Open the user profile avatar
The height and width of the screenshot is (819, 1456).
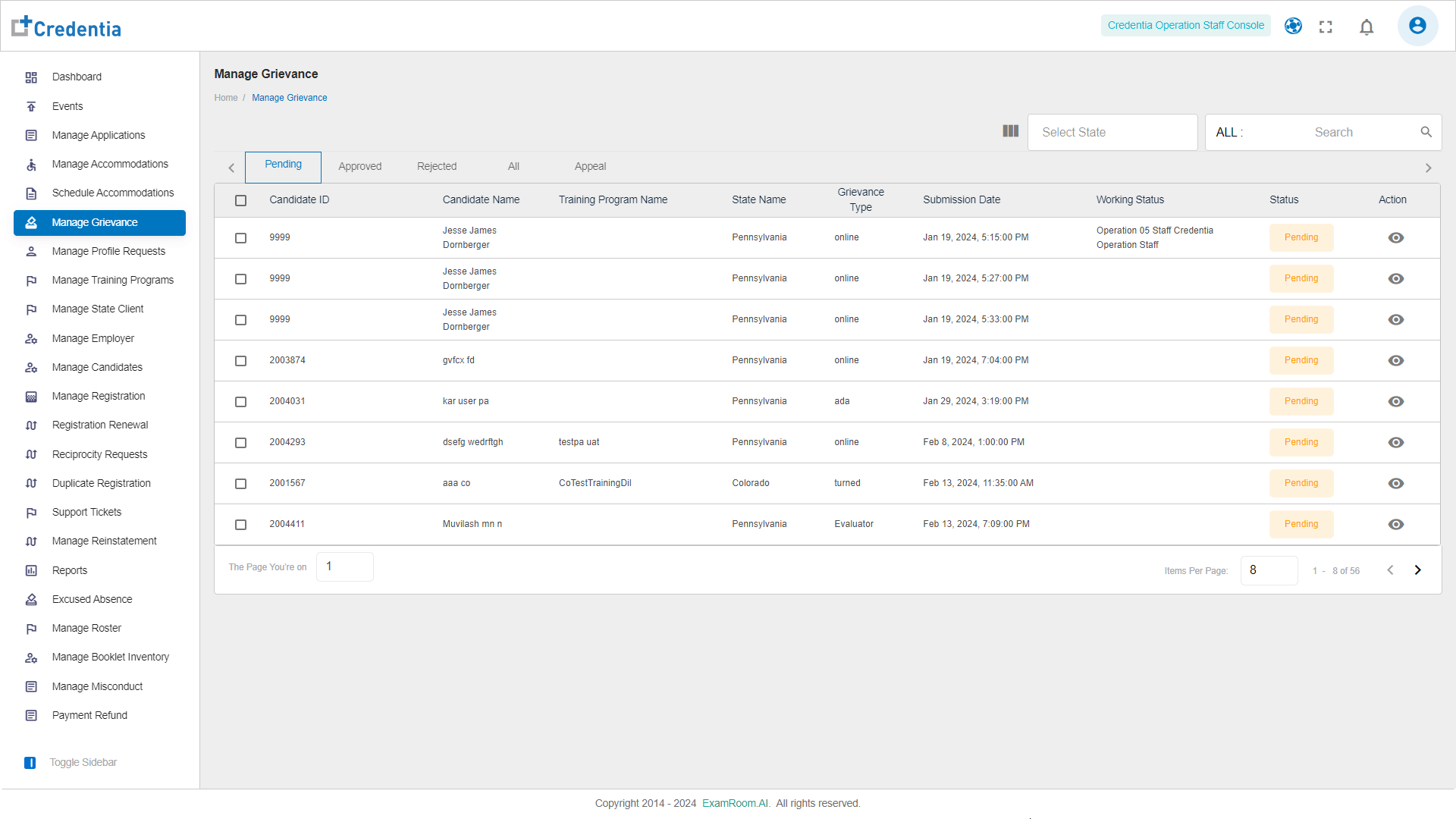point(1417,26)
